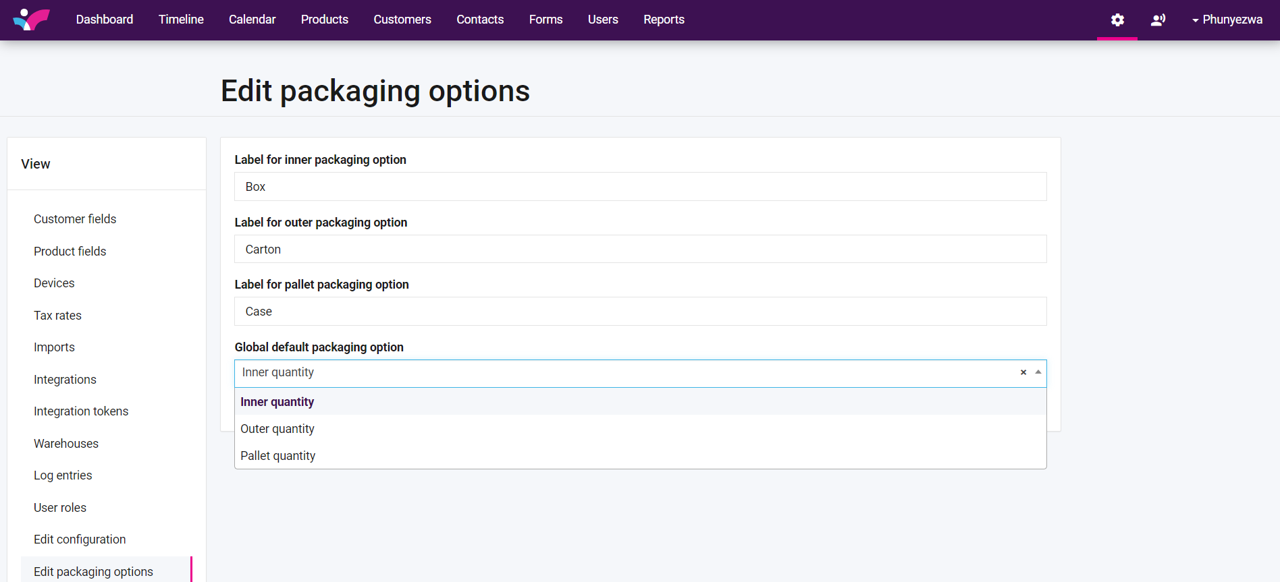This screenshot has width=1280, height=582.
Task: Collapse dropdown using the arrow icon
Action: pos(1038,372)
